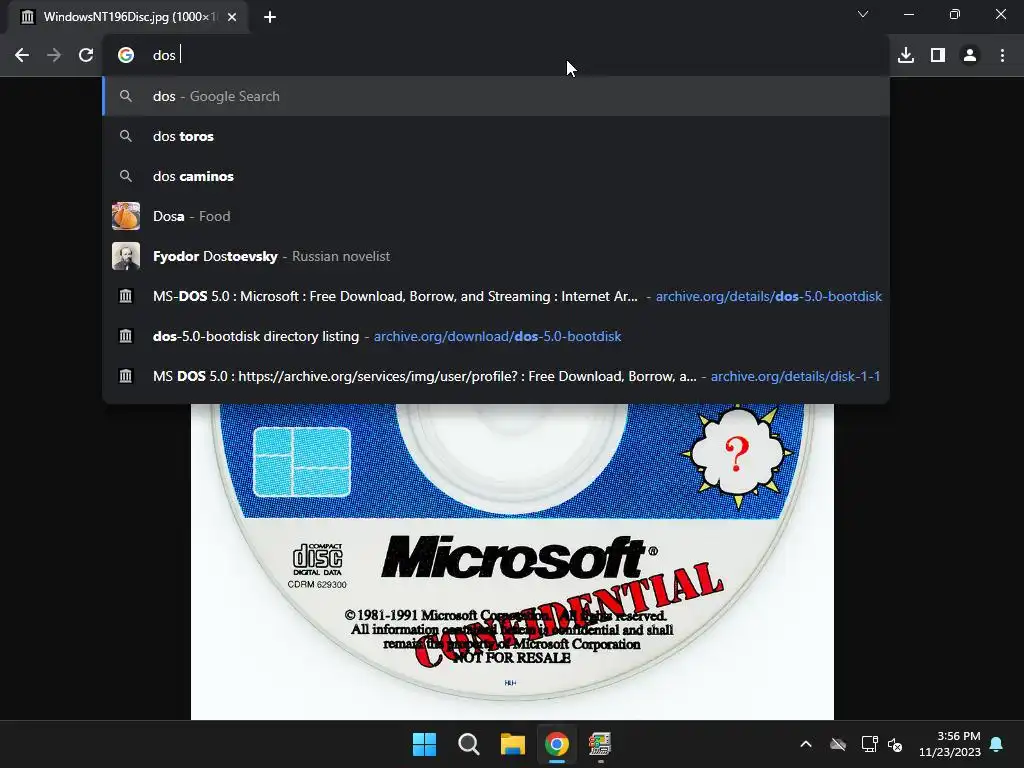1024x768 pixels.
Task: Open the notifications bell
Action: click(x=997, y=744)
